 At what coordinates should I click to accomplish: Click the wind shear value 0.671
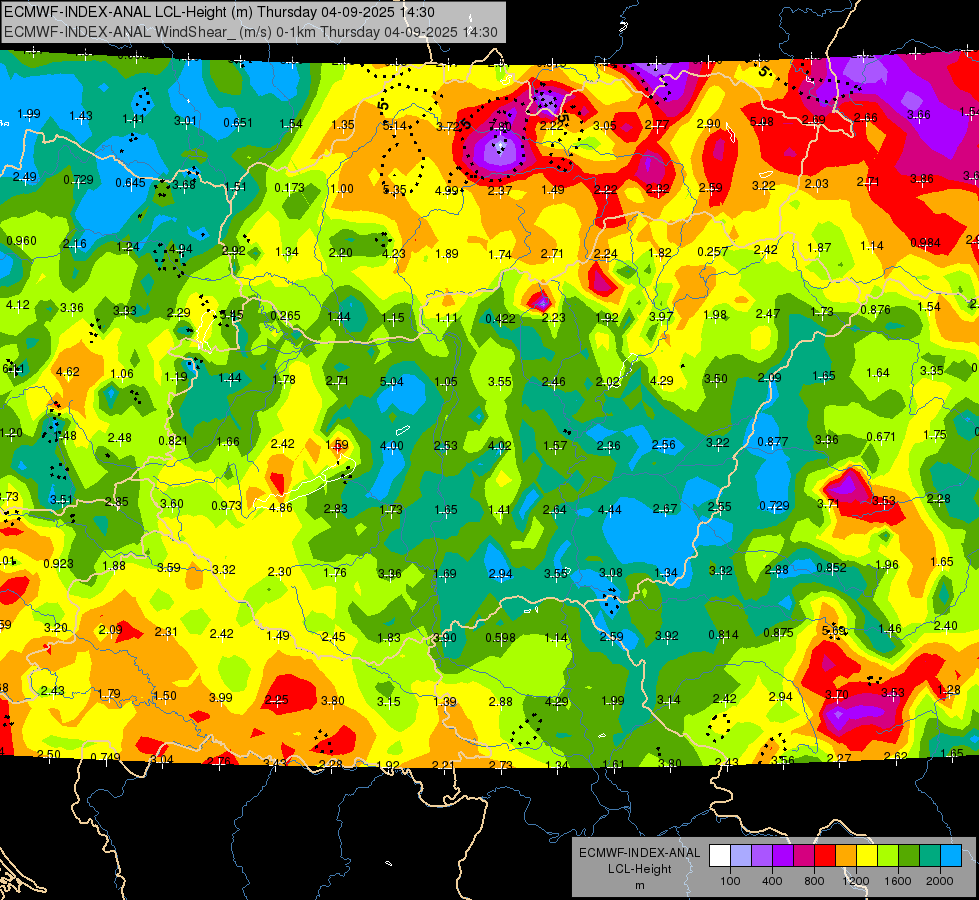coord(881,437)
